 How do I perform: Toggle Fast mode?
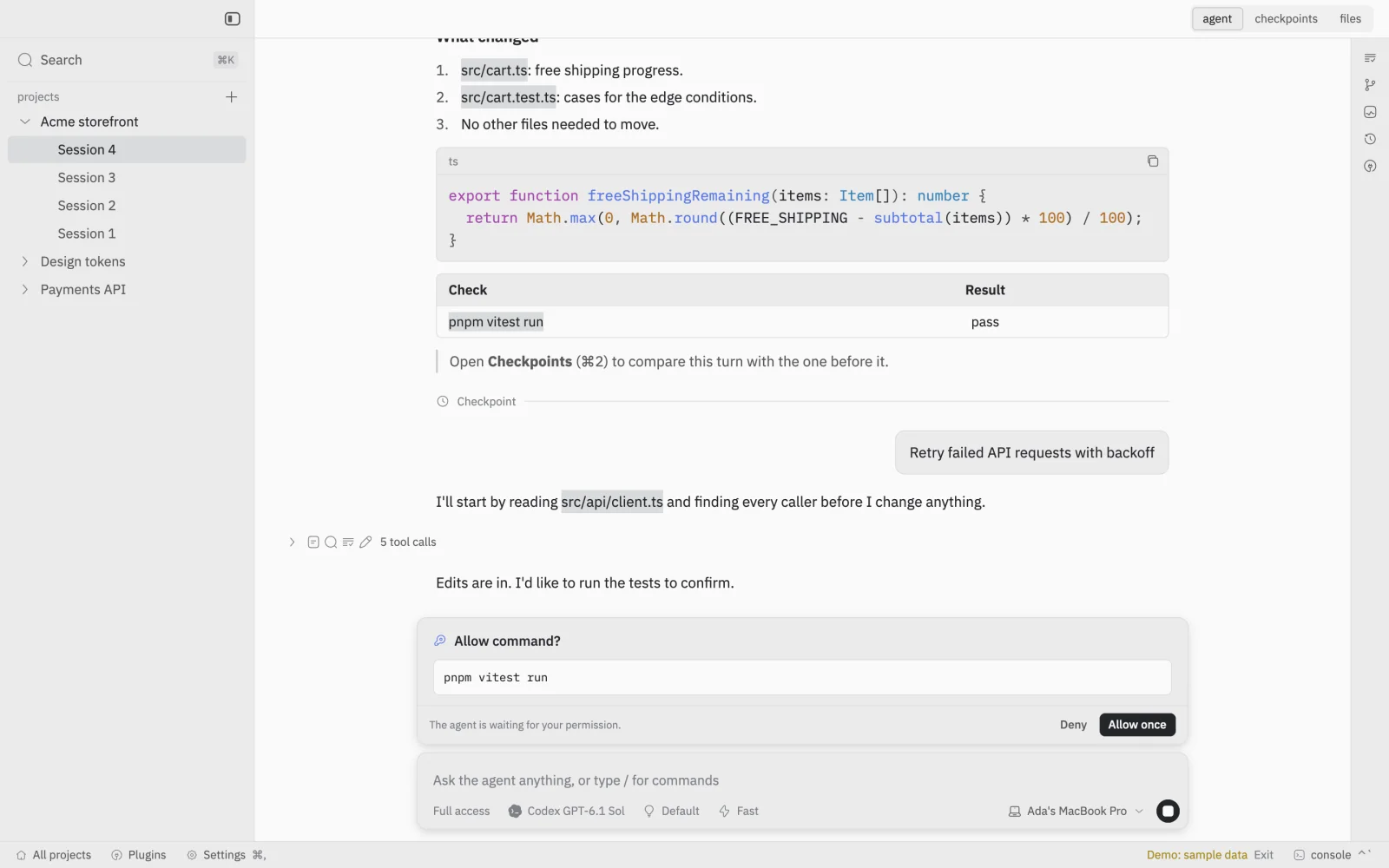coord(738,811)
